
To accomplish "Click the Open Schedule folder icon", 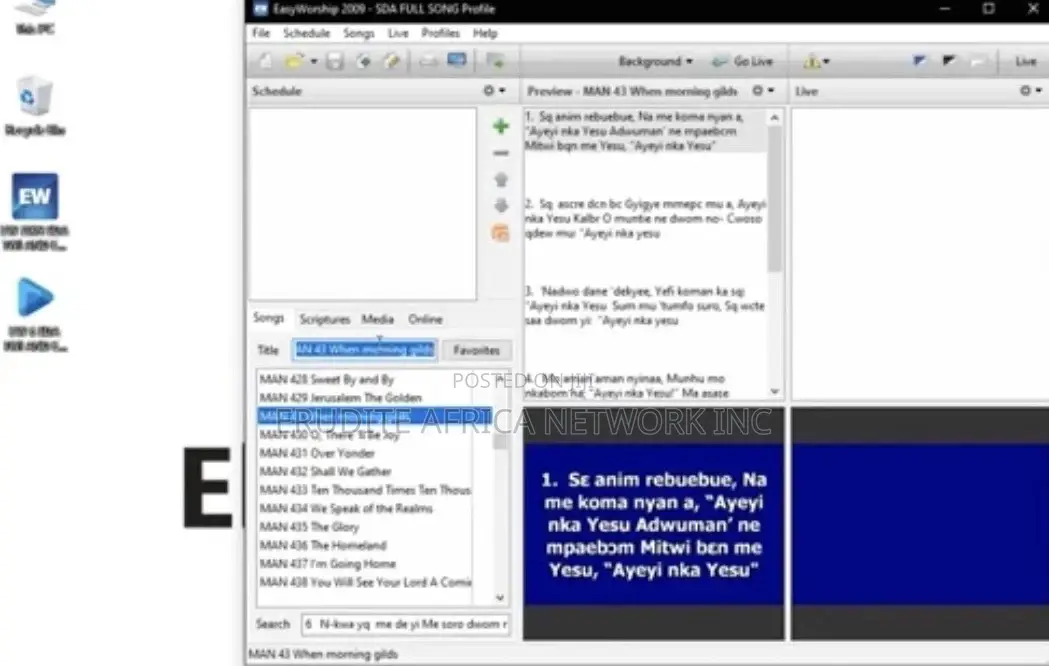I will pyautogui.click(x=293, y=62).
